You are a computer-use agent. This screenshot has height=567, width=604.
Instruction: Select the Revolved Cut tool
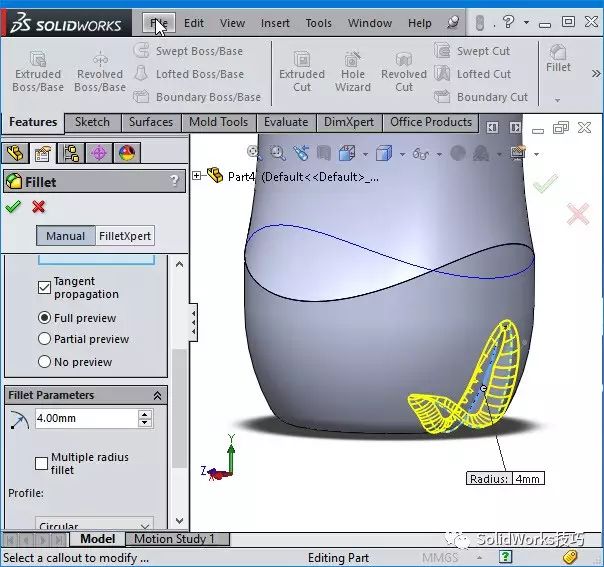[404, 72]
